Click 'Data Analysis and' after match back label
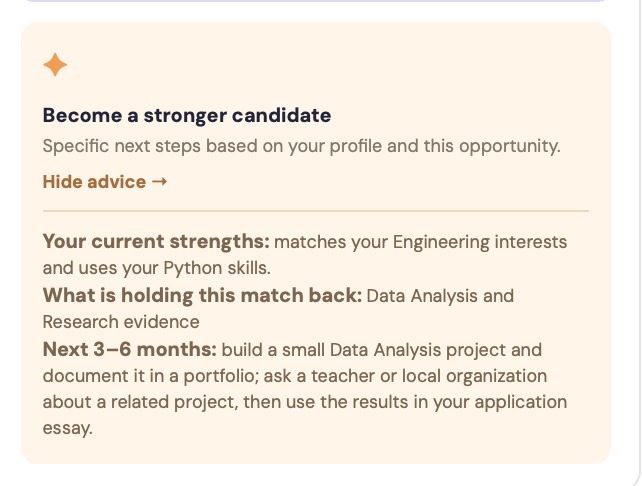Screen dimensions: 642x486 pyautogui.click(x=440, y=296)
